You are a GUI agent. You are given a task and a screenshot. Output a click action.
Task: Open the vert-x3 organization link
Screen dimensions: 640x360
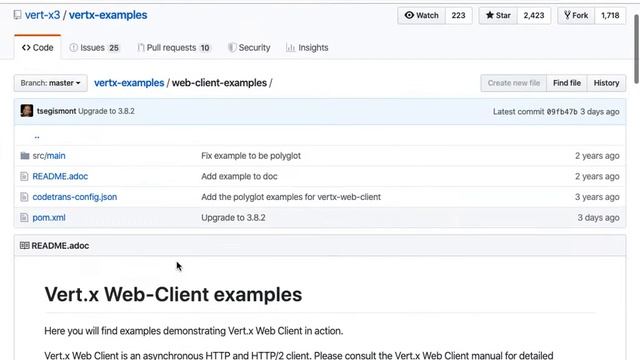[42, 15]
